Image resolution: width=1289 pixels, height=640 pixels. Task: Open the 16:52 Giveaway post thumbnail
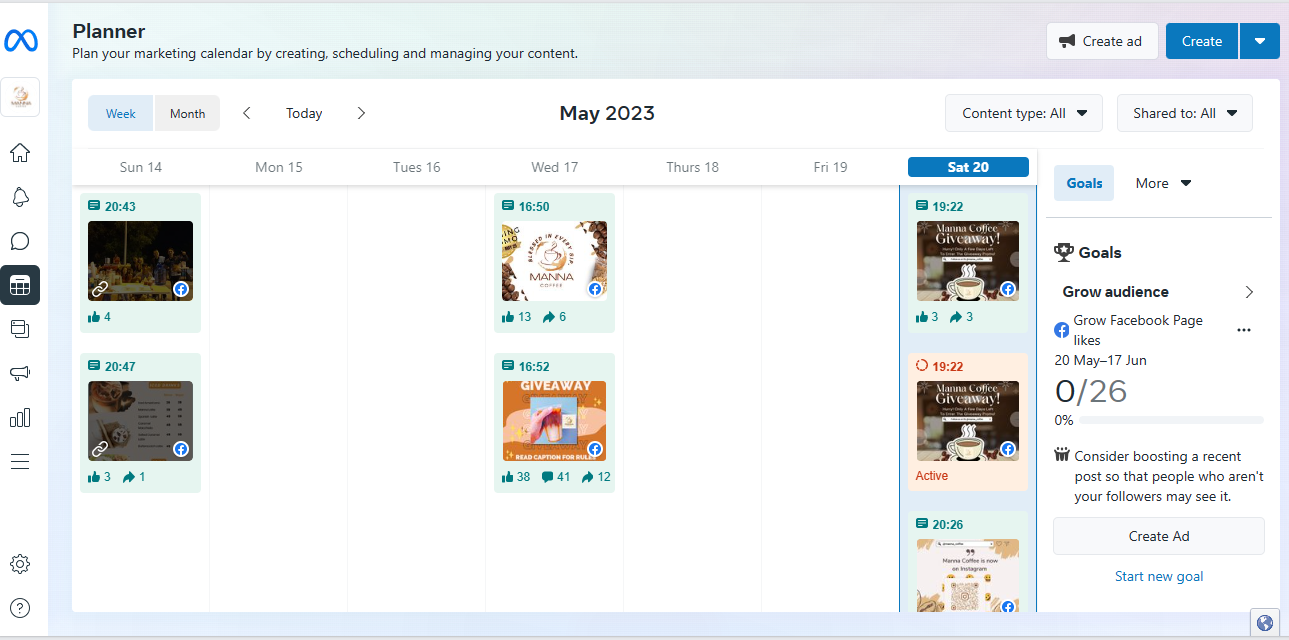(554, 421)
